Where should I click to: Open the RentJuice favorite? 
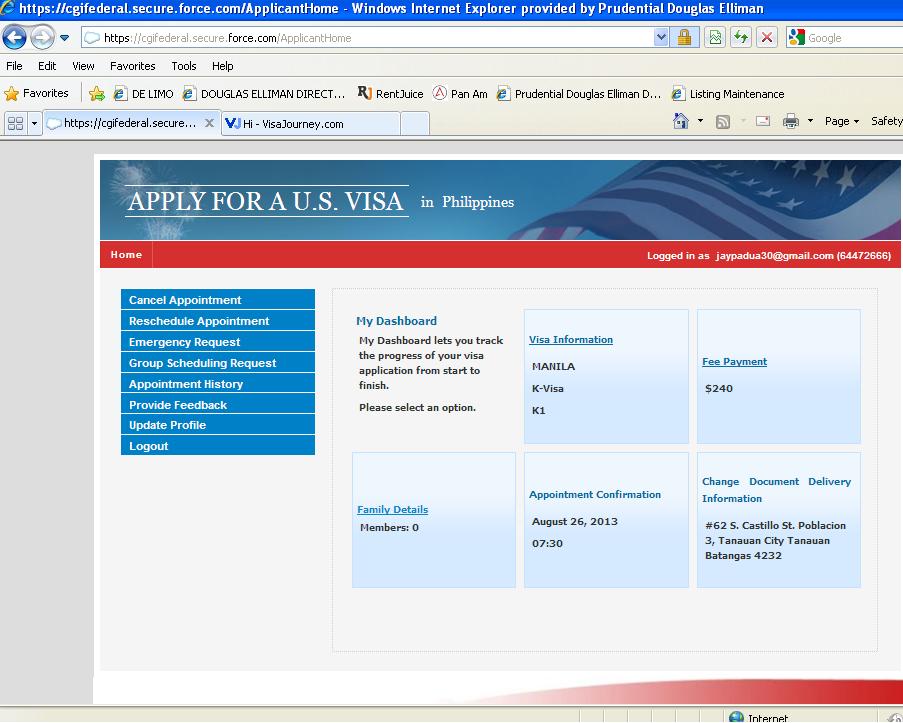pos(390,93)
